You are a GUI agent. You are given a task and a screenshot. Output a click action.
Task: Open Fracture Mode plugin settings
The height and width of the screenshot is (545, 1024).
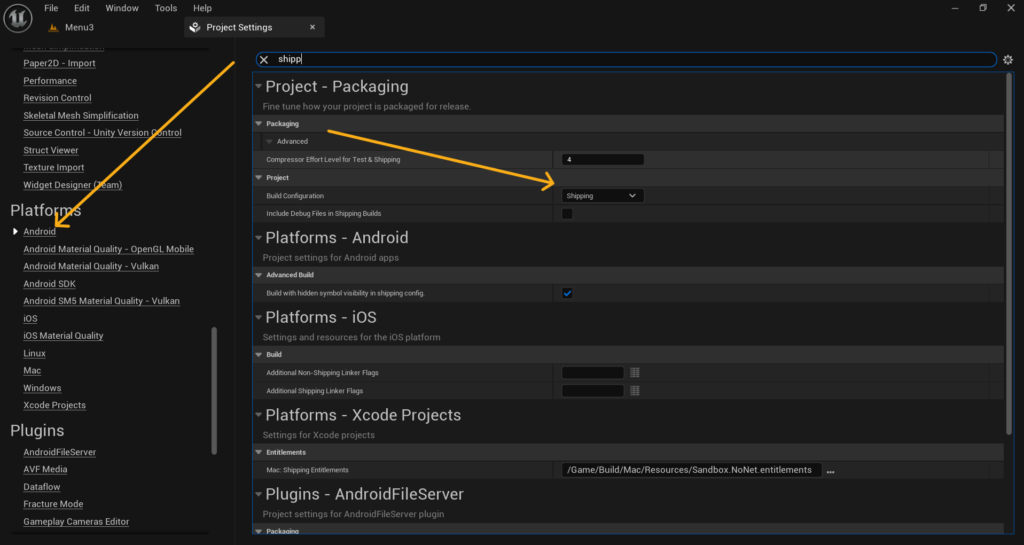(x=53, y=505)
